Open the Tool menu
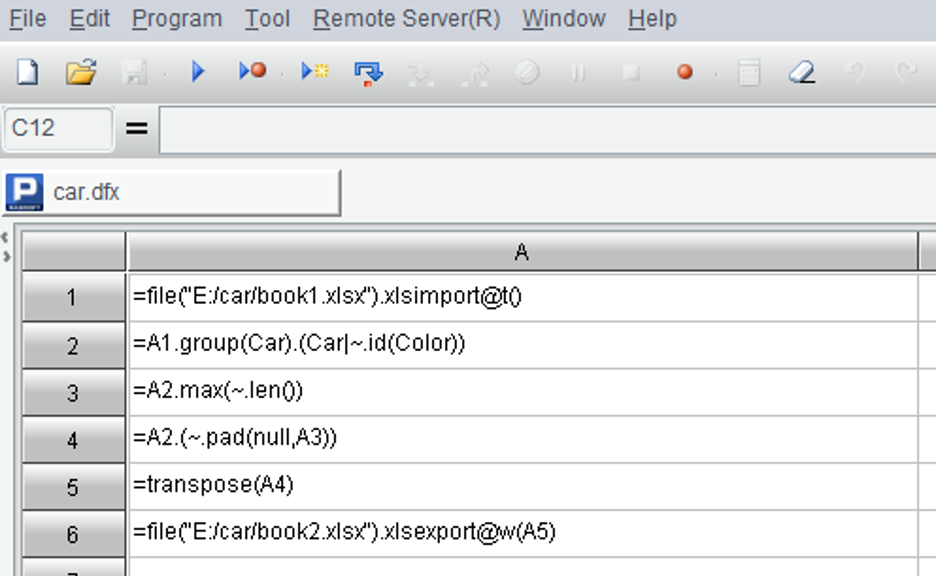936x576 pixels. (x=267, y=19)
